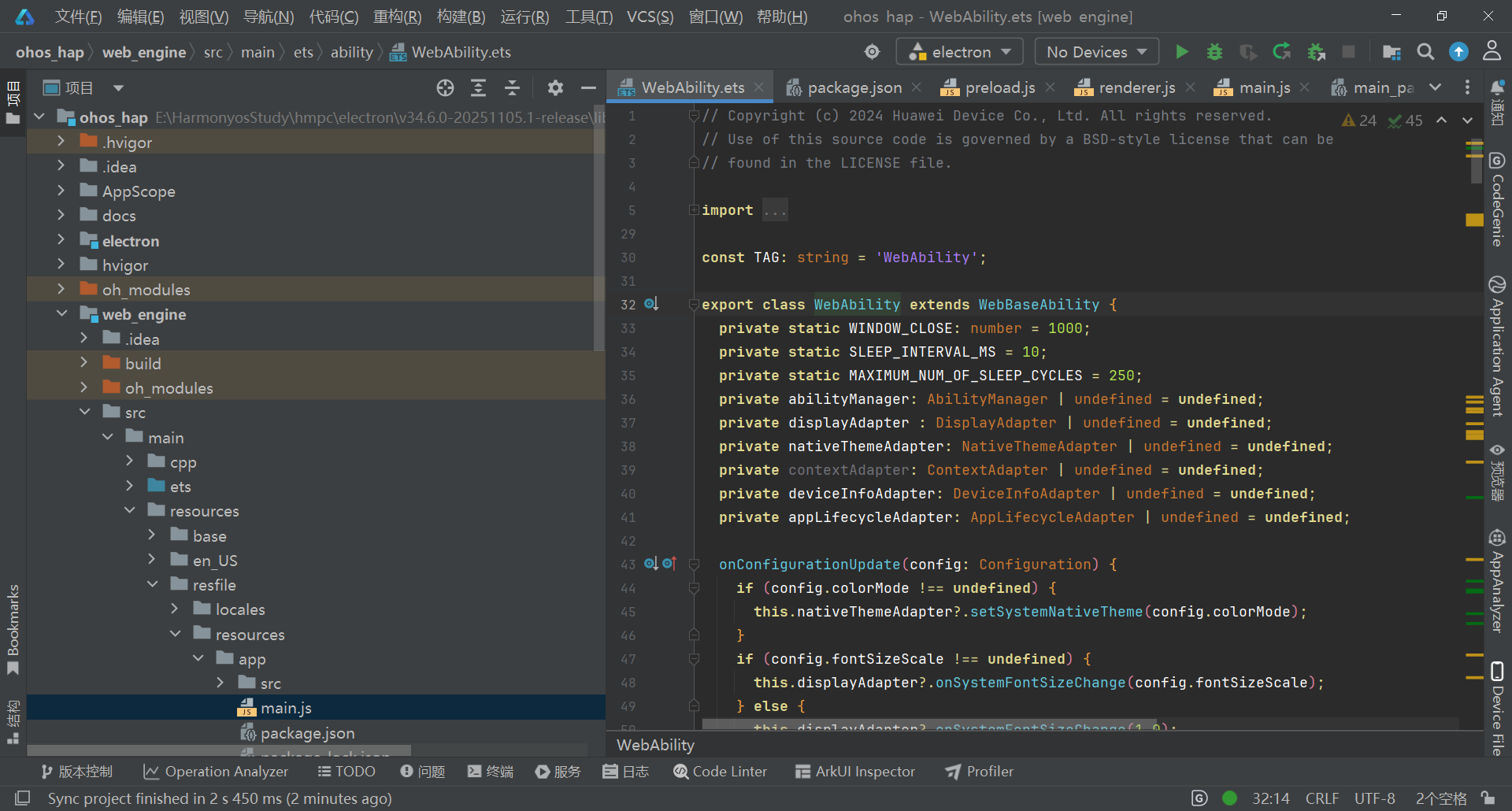The height and width of the screenshot is (811, 1512).
Task: Open the search everywhere magnifier
Action: pyautogui.click(x=1425, y=52)
